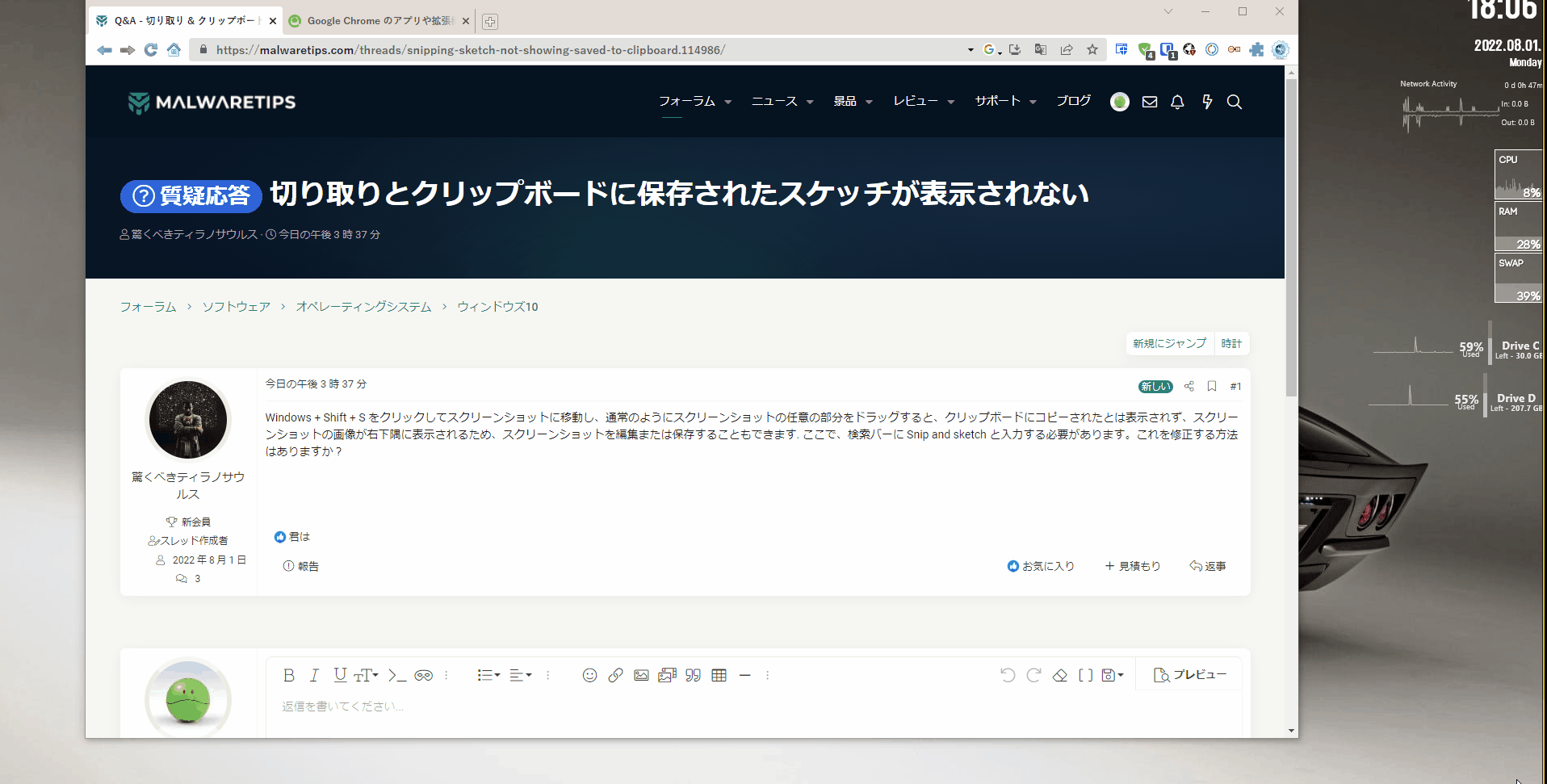This screenshot has height=784, width=1547.
Task: Report the post with the 報告 link
Action: [x=301, y=567]
